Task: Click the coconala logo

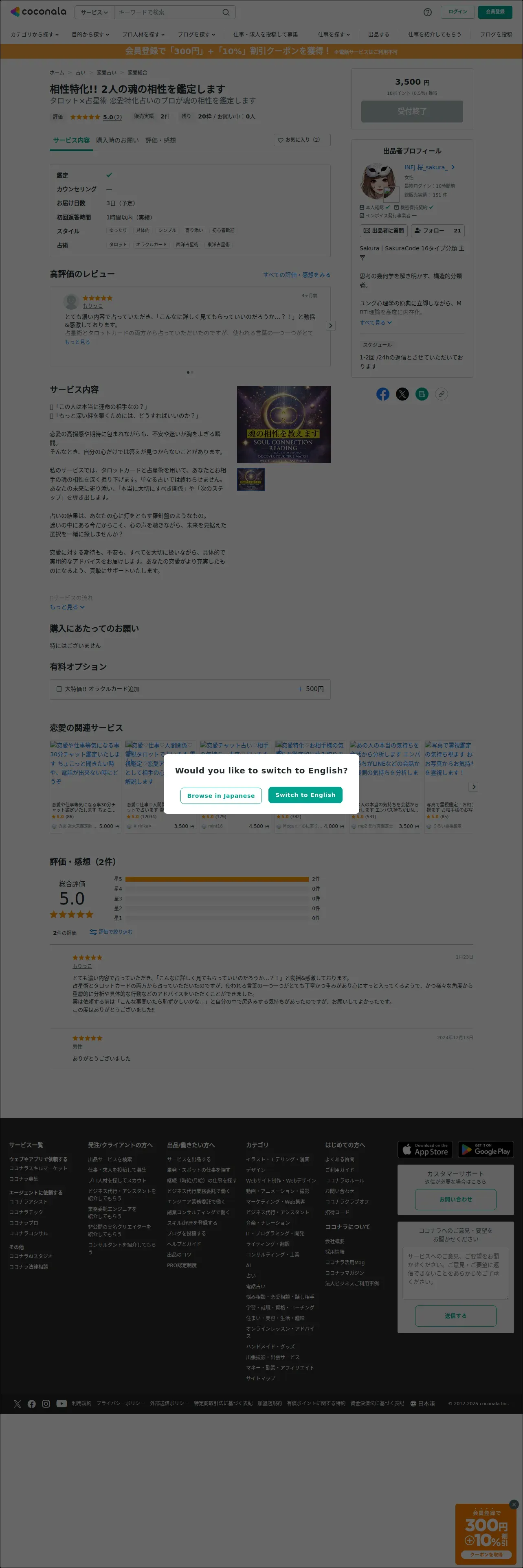Action: click(x=38, y=11)
